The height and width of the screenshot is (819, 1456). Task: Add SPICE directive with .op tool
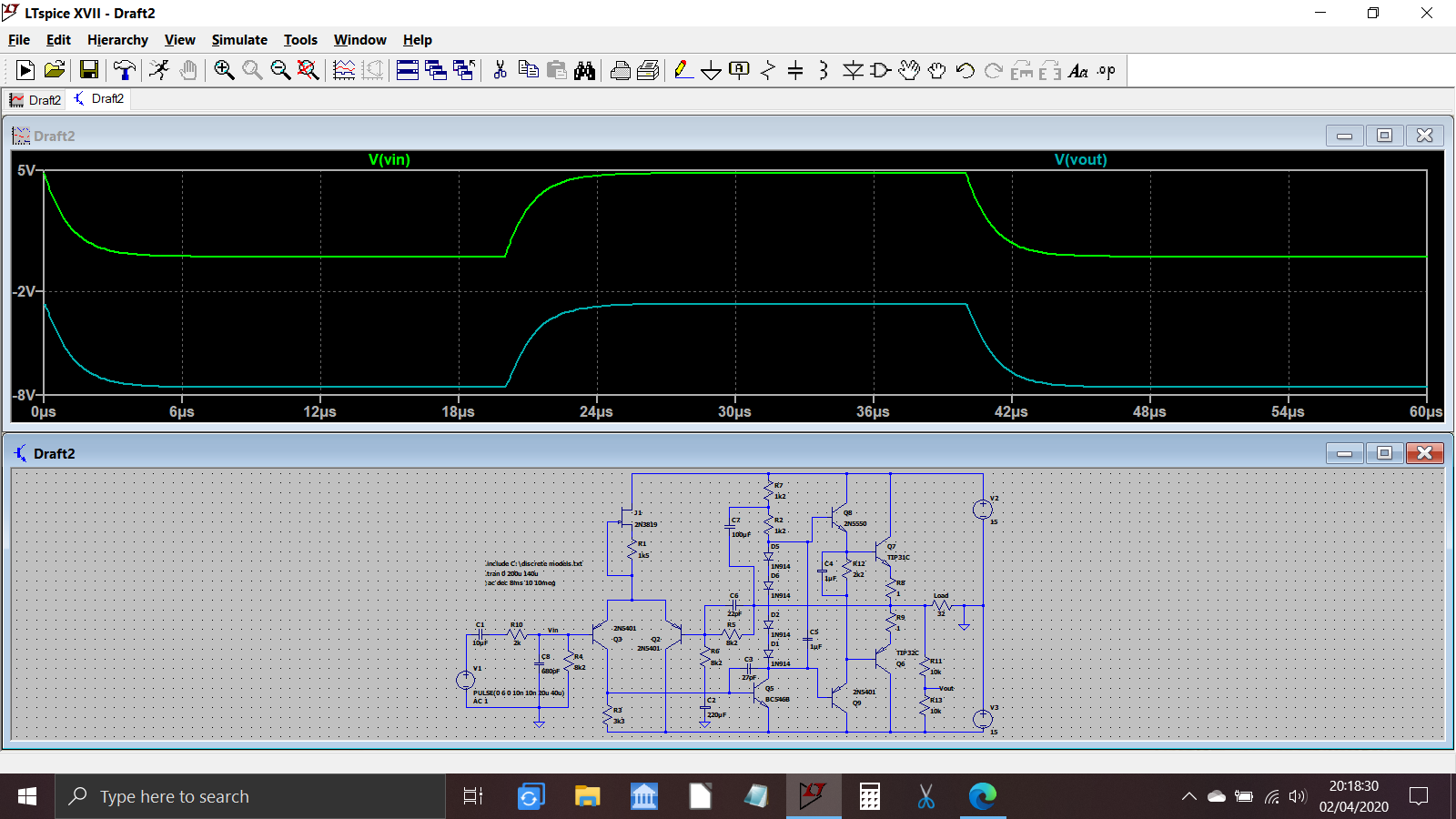[x=1106, y=70]
